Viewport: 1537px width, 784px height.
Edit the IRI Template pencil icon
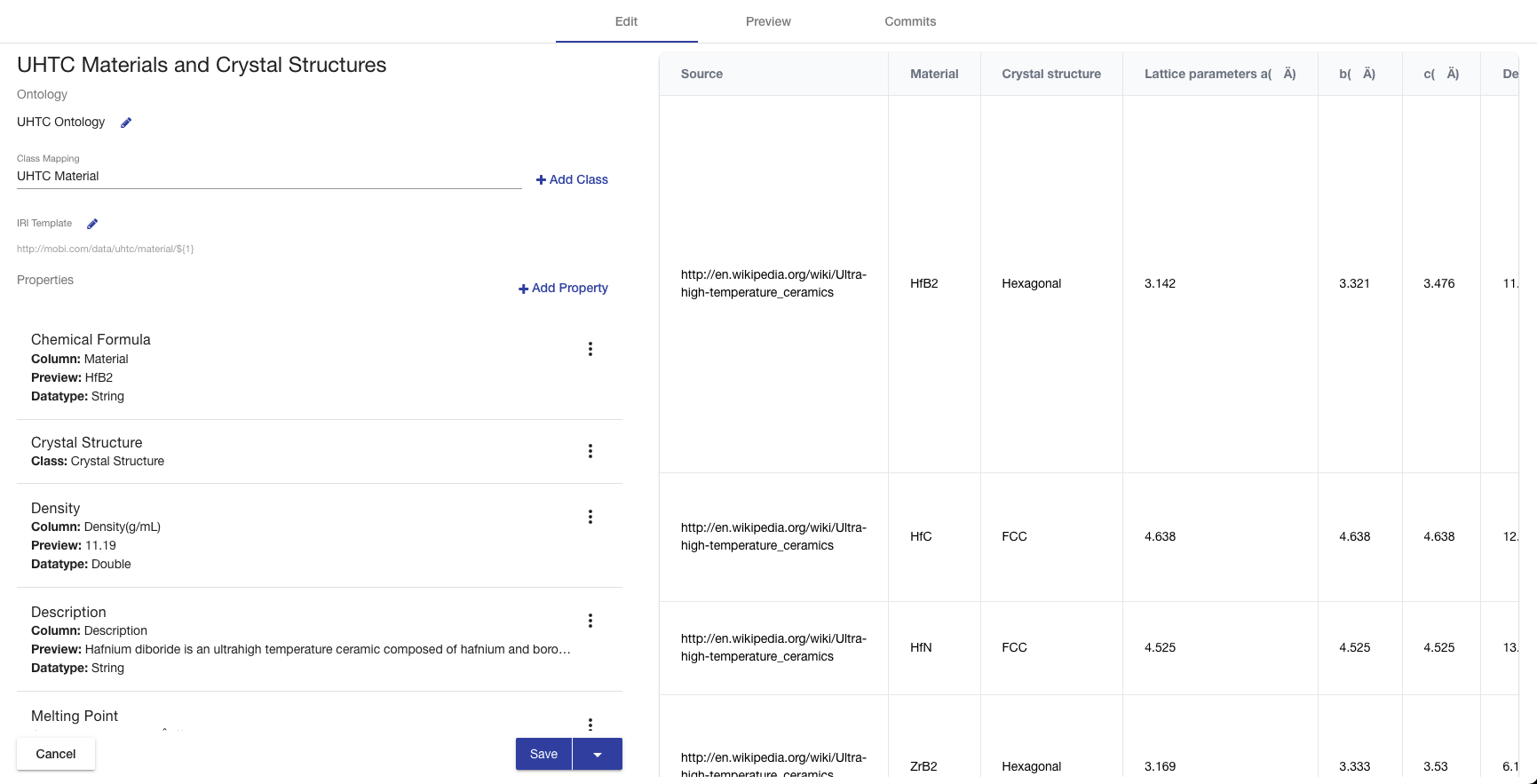click(92, 224)
